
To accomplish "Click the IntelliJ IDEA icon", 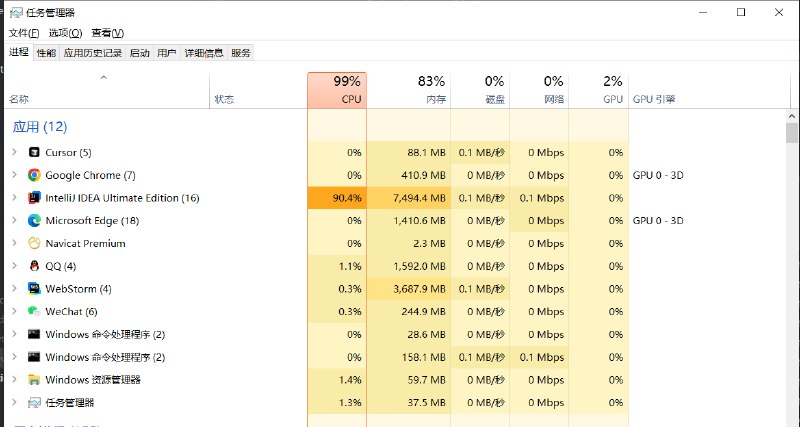I will pyautogui.click(x=34, y=198).
